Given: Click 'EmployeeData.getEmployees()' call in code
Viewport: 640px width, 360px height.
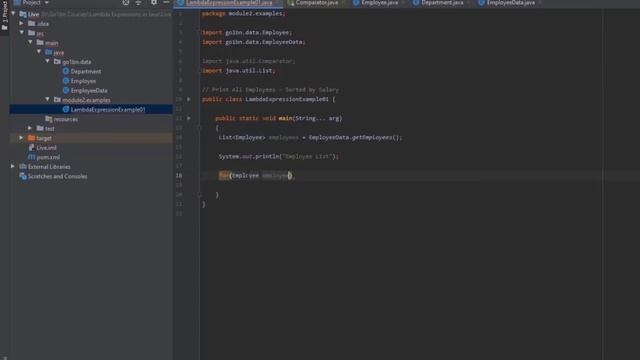Looking at the screenshot, I should (355, 138).
